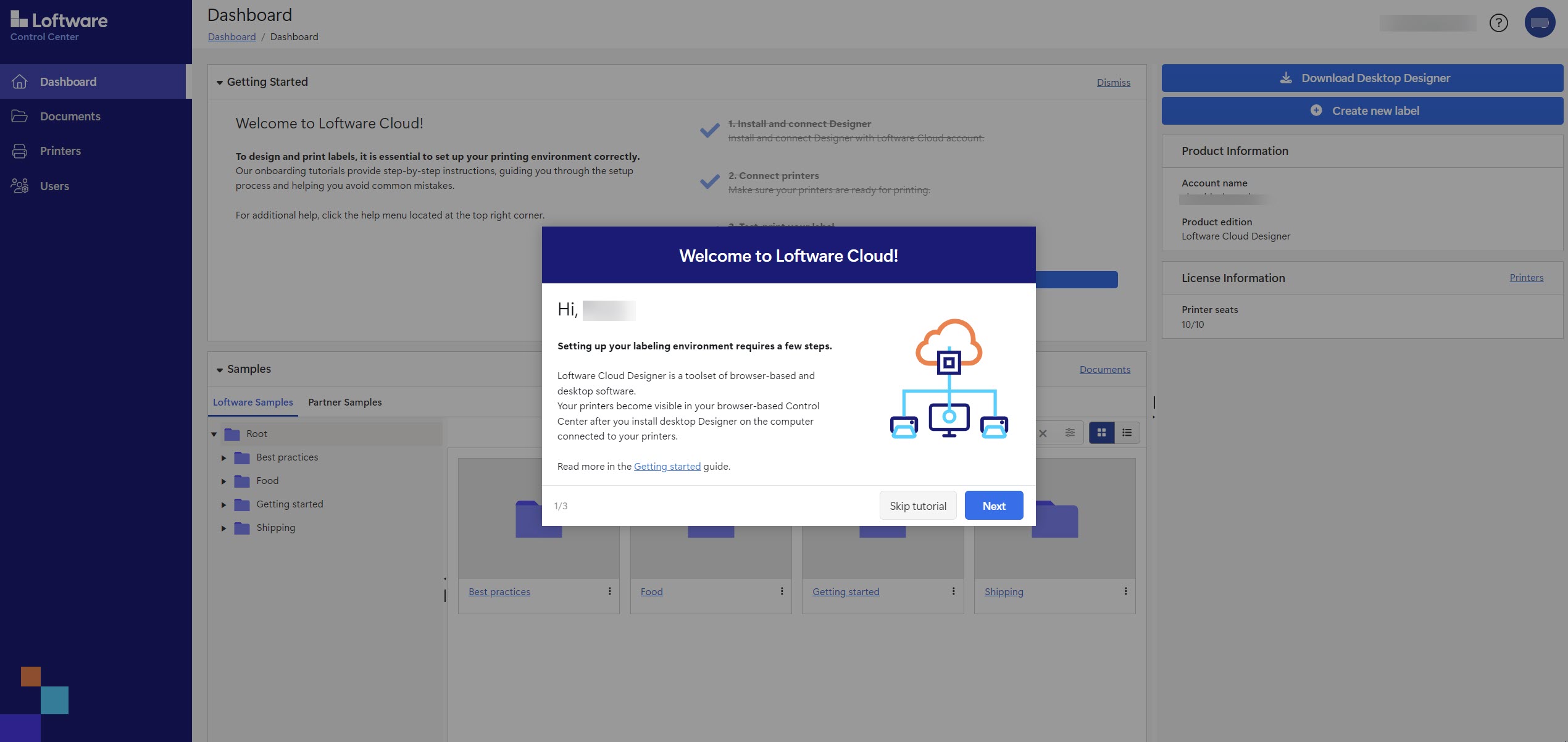The image size is (1568, 742).
Task: Click the Loftware Control Center logo
Action: pyautogui.click(x=59, y=27)
